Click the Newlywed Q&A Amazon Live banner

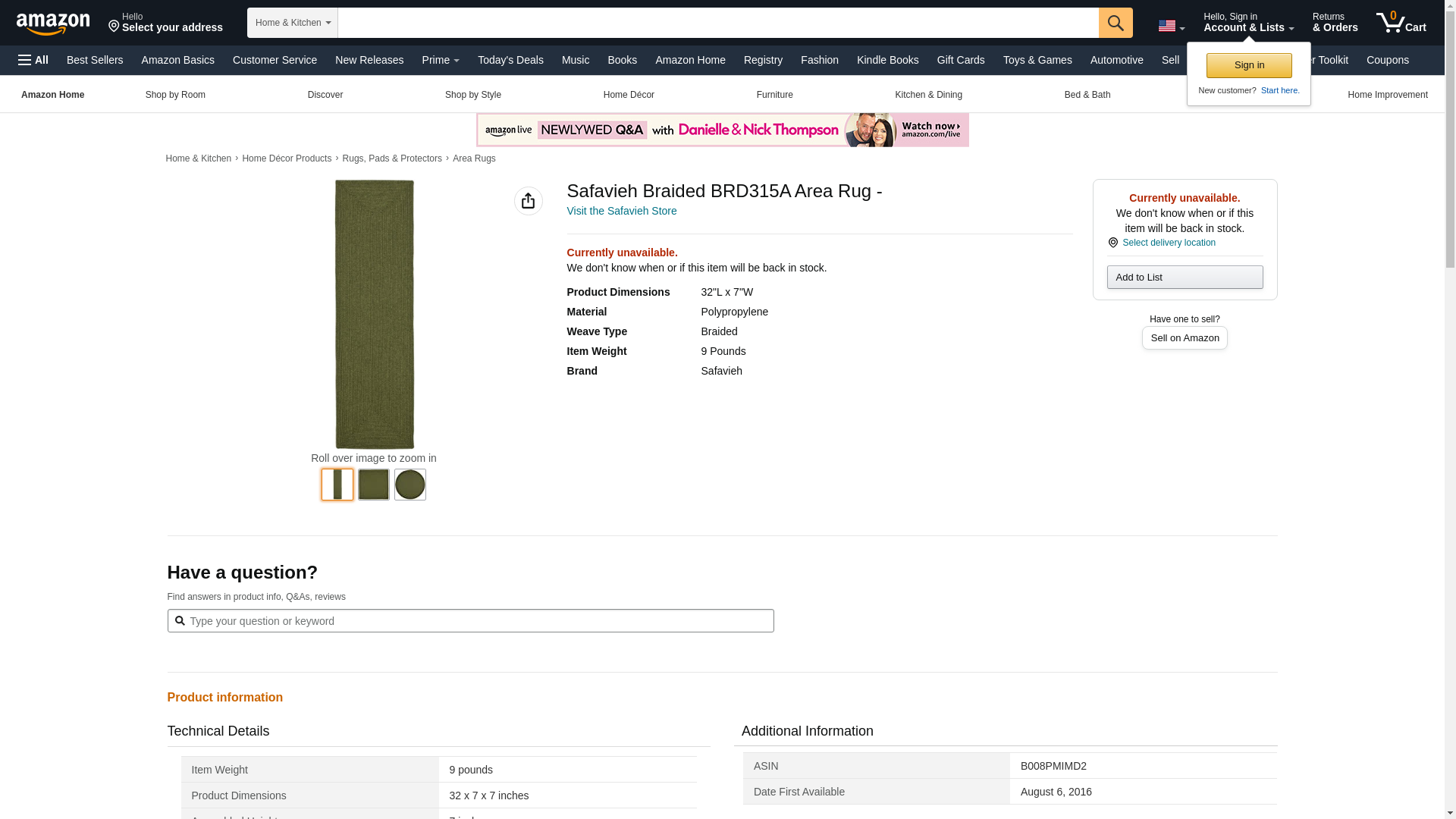722,130
